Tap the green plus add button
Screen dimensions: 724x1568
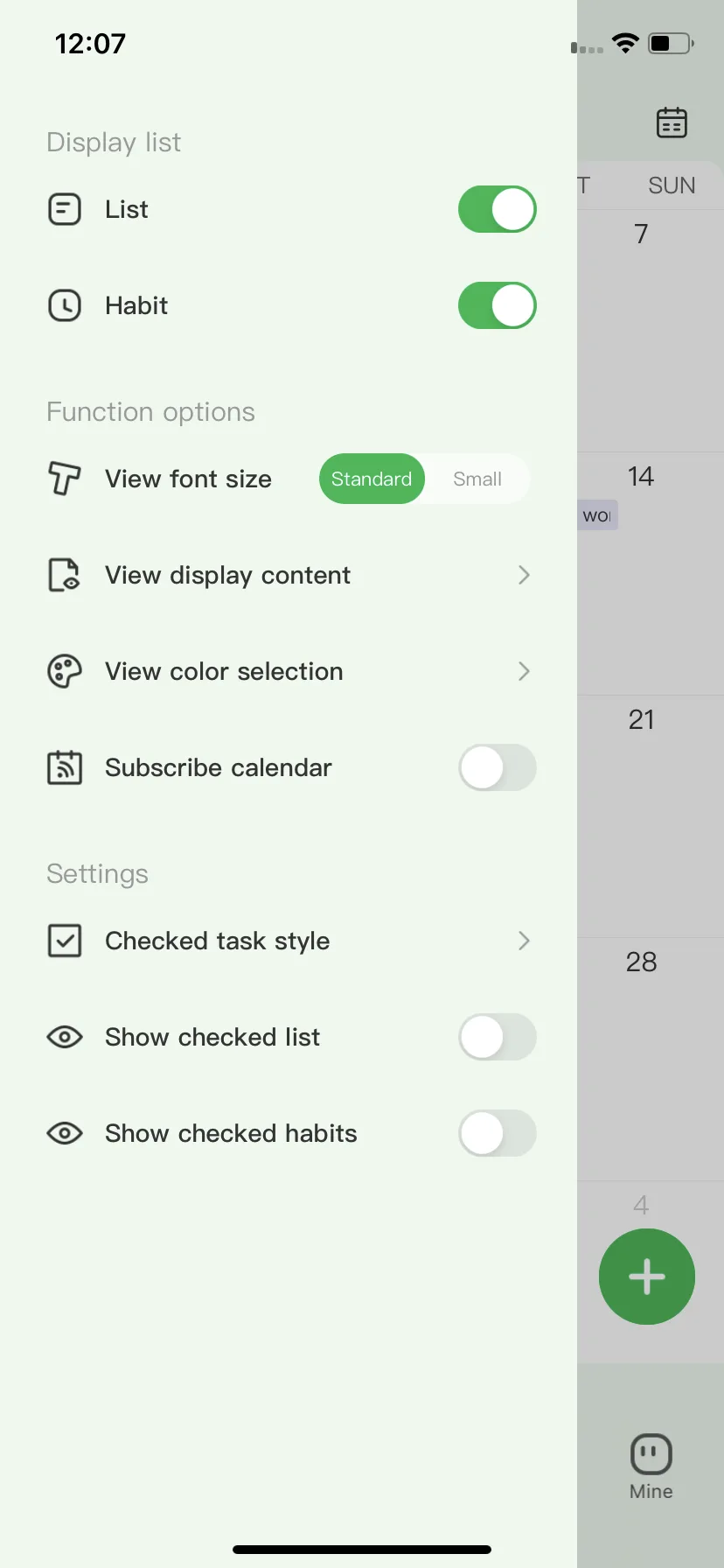pyautogui.click(x=647, y=1277)
